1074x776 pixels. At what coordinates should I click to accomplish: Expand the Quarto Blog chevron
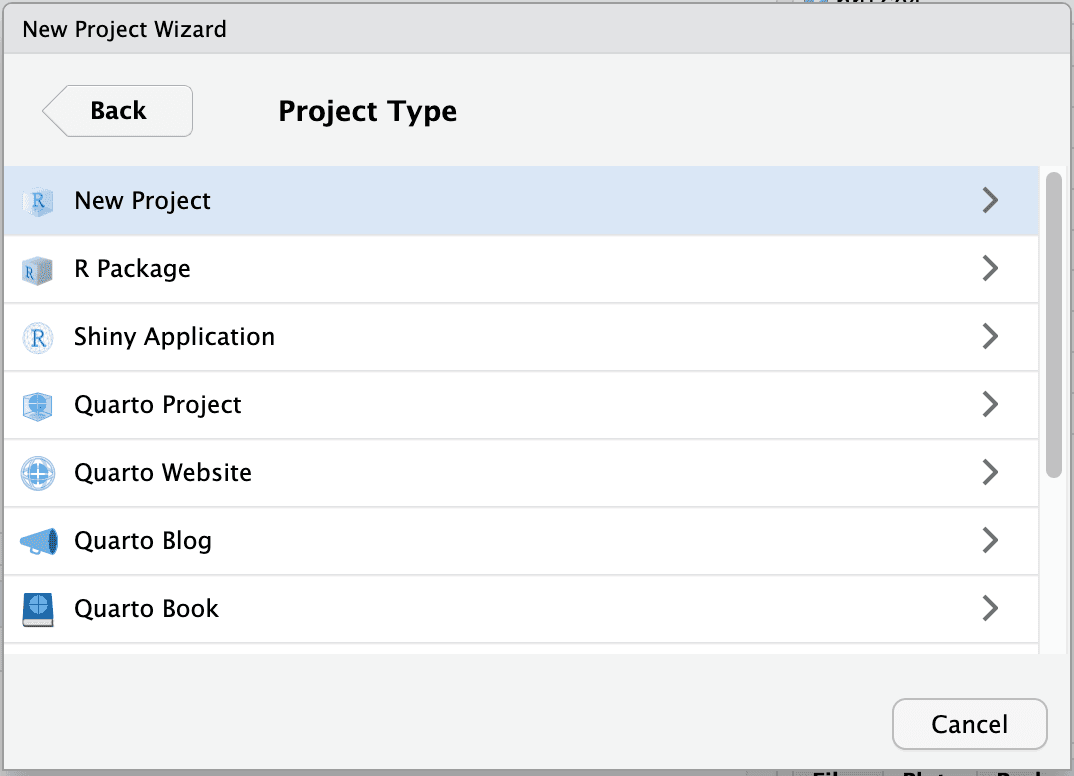tap(989, 540)
